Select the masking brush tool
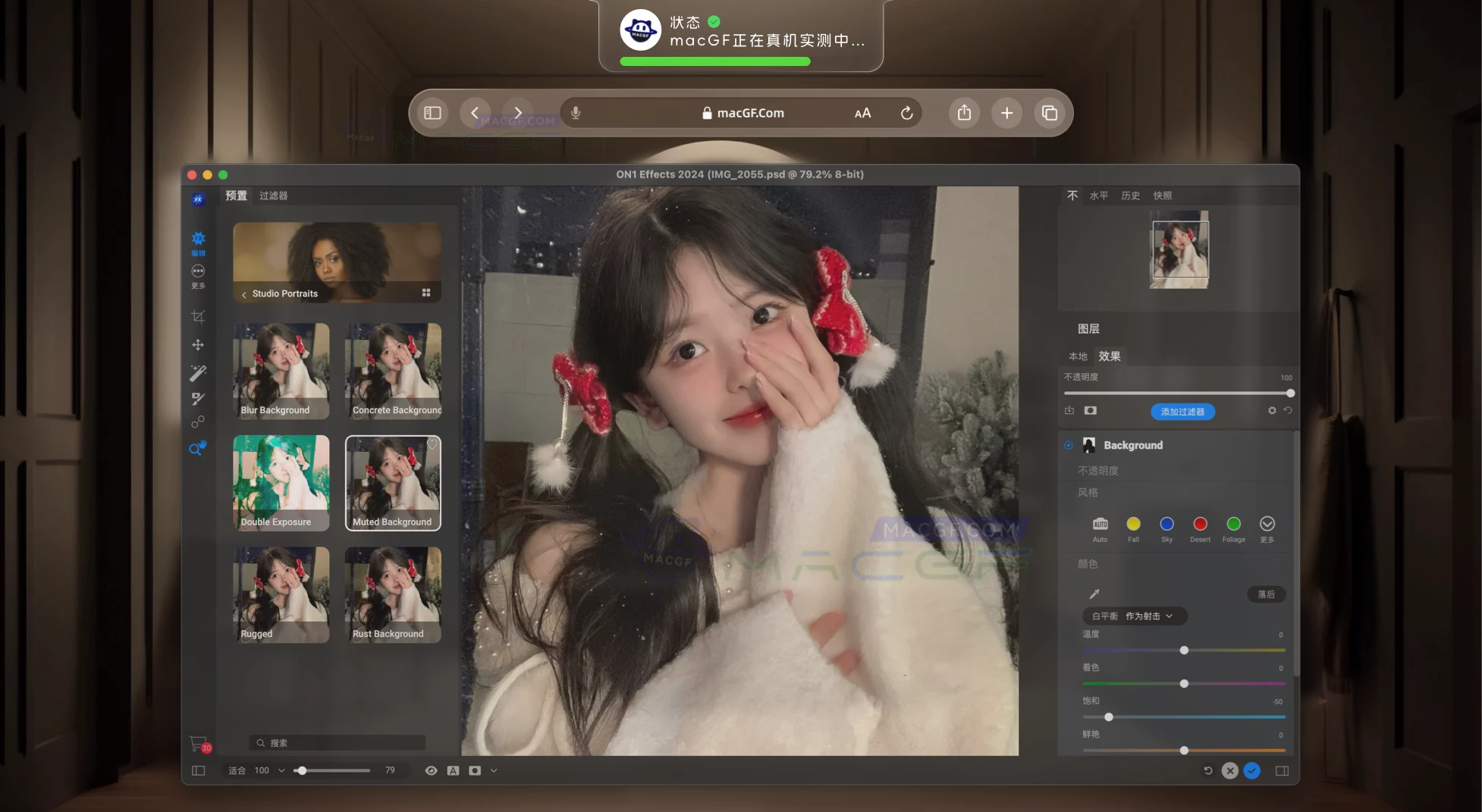 click(198, 399)
